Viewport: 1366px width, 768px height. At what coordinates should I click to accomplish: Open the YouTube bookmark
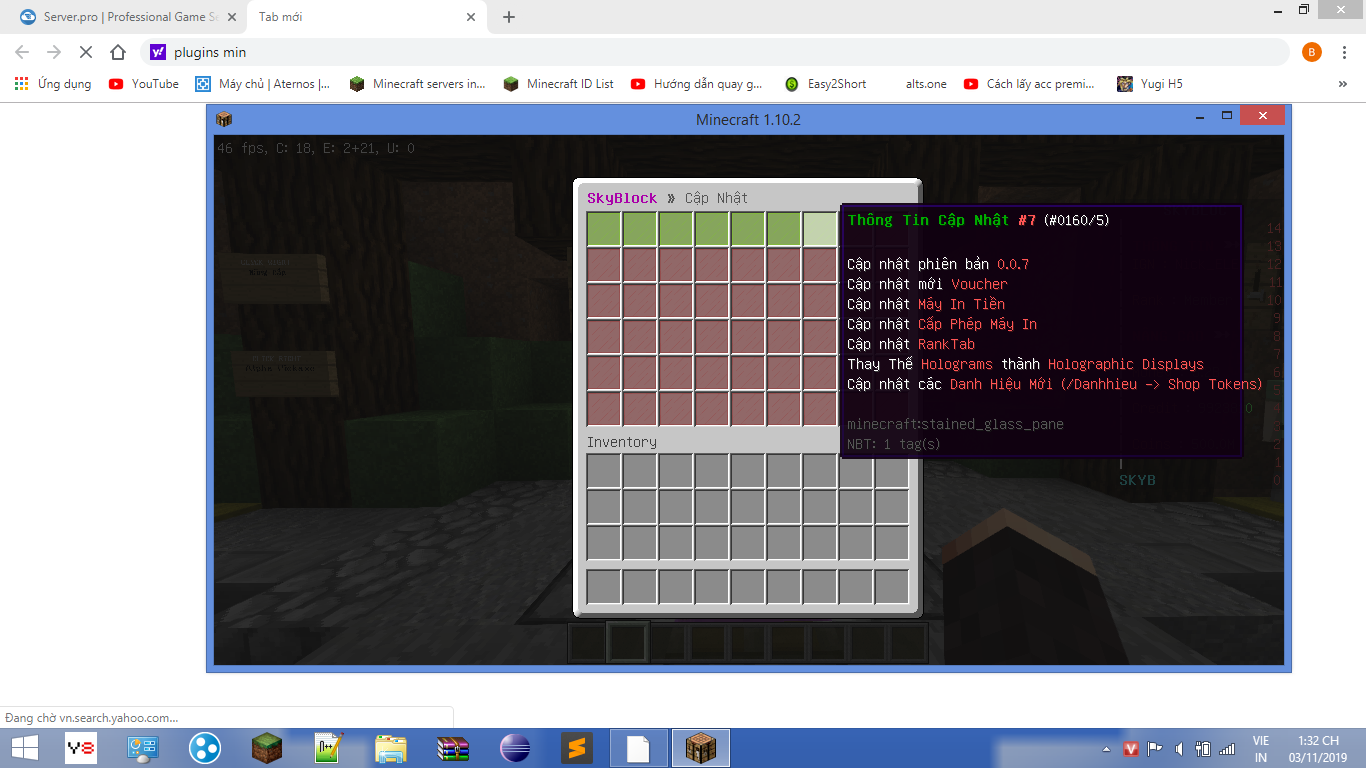(x=144, y=84)
